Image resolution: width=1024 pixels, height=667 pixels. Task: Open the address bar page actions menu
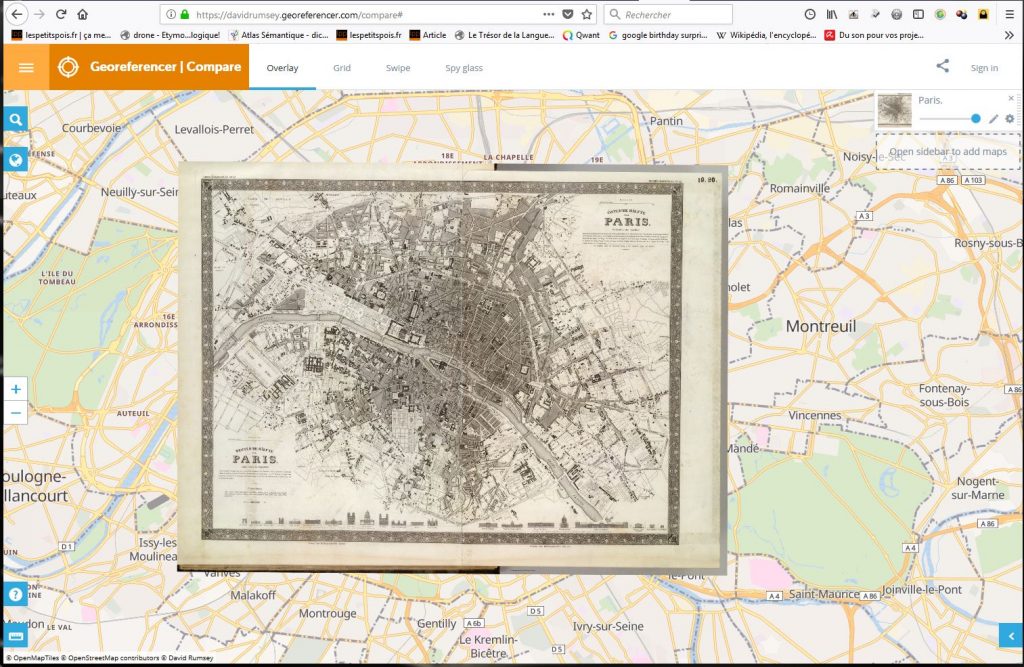[548, 15]
